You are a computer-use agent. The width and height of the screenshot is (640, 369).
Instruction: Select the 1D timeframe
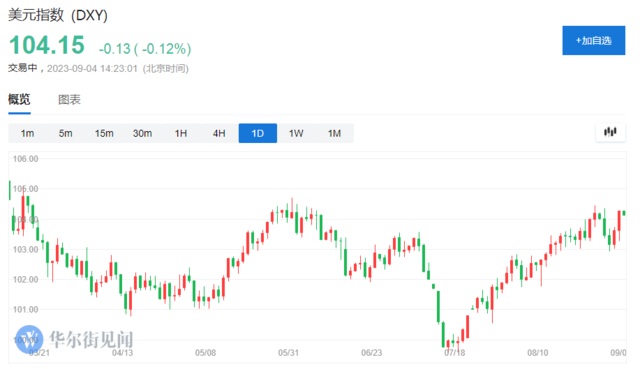pos(258,133)
